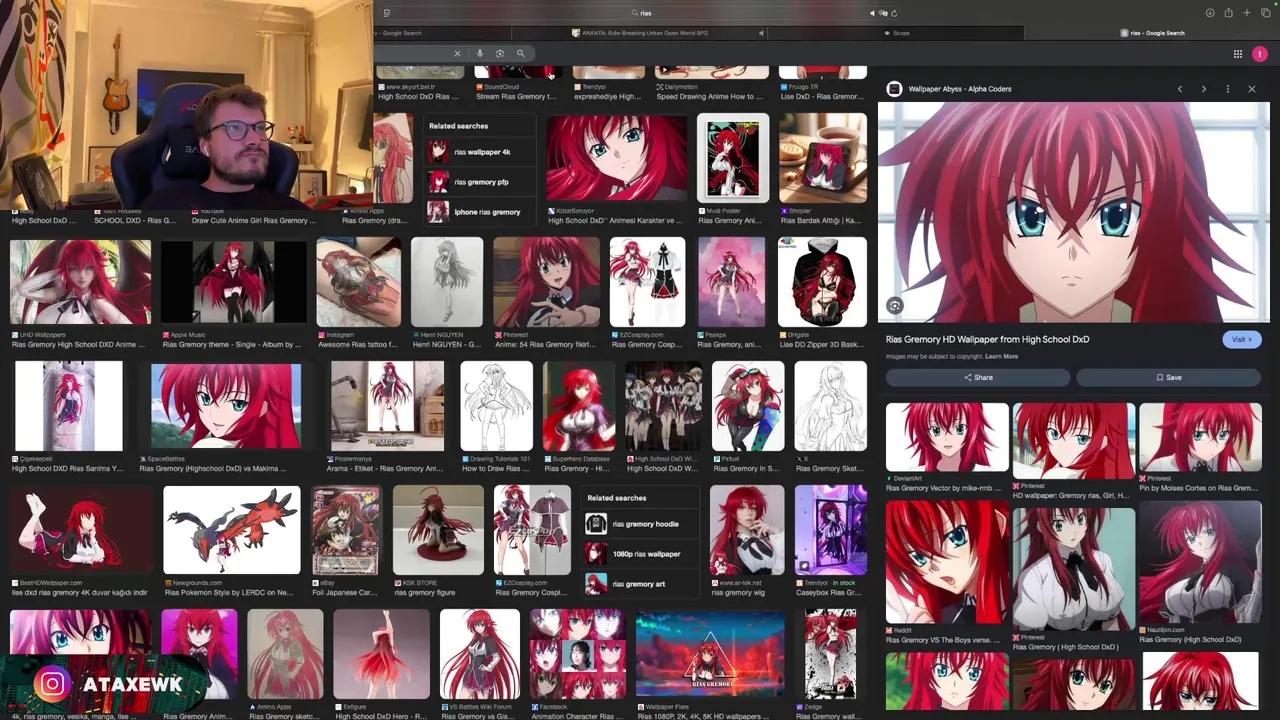Open related image Rias Gremory VS The Boys
Image resolution: width=1280 pixels, height=720 pixels.
coord(947,562)
